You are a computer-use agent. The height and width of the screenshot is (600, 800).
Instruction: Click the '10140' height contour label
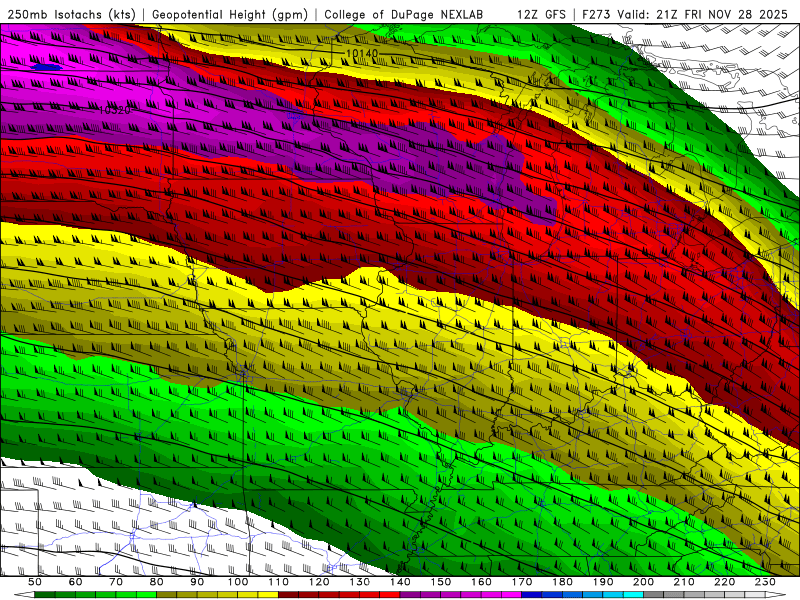tap(362, 53)
